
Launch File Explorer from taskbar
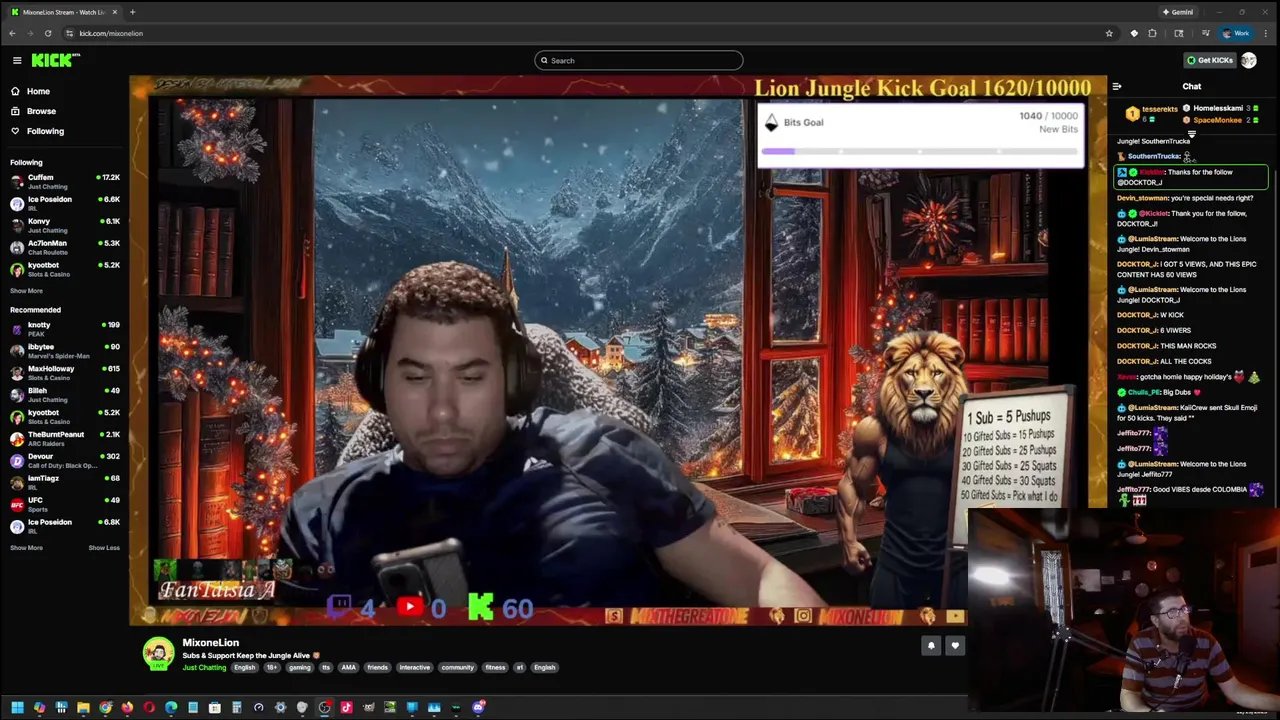83,708
